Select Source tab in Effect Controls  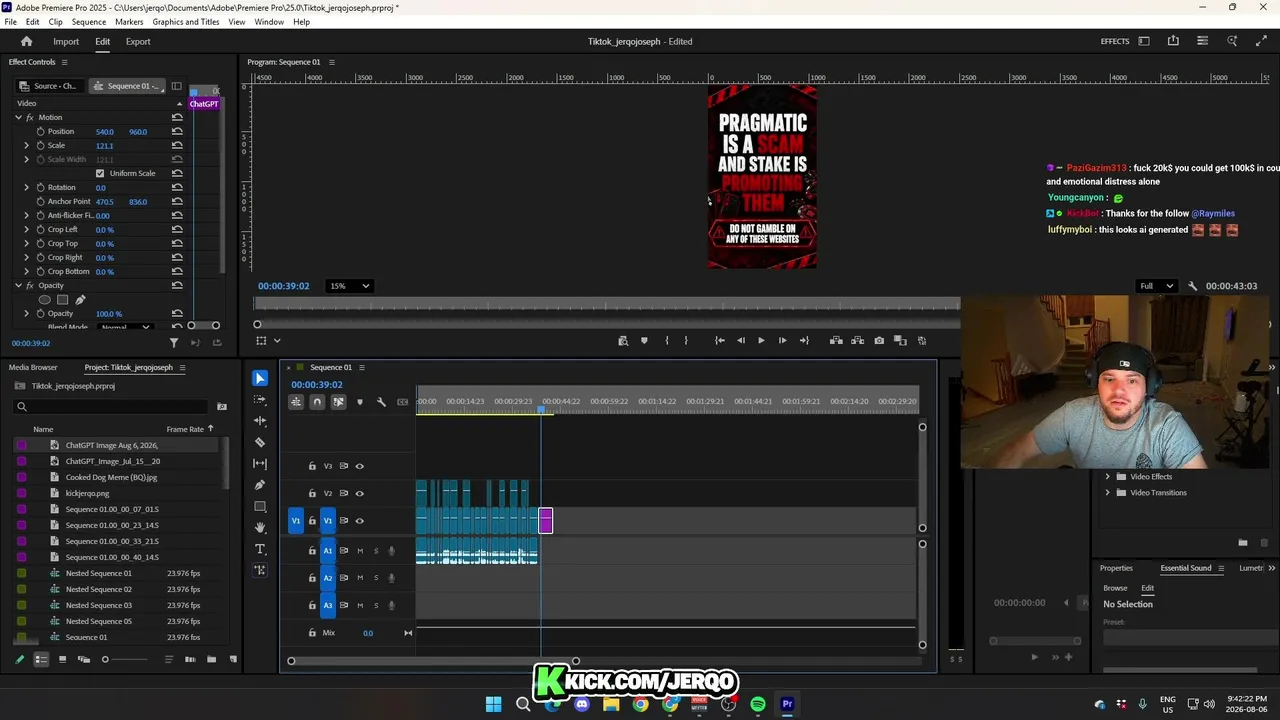[x=49, y=86]
